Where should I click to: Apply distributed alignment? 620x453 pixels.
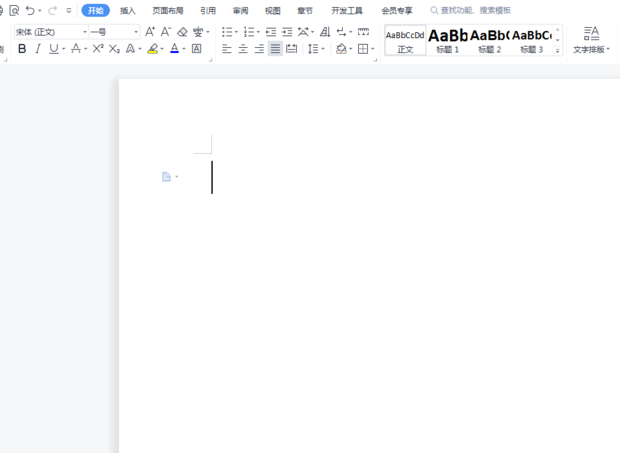[291, 49]
